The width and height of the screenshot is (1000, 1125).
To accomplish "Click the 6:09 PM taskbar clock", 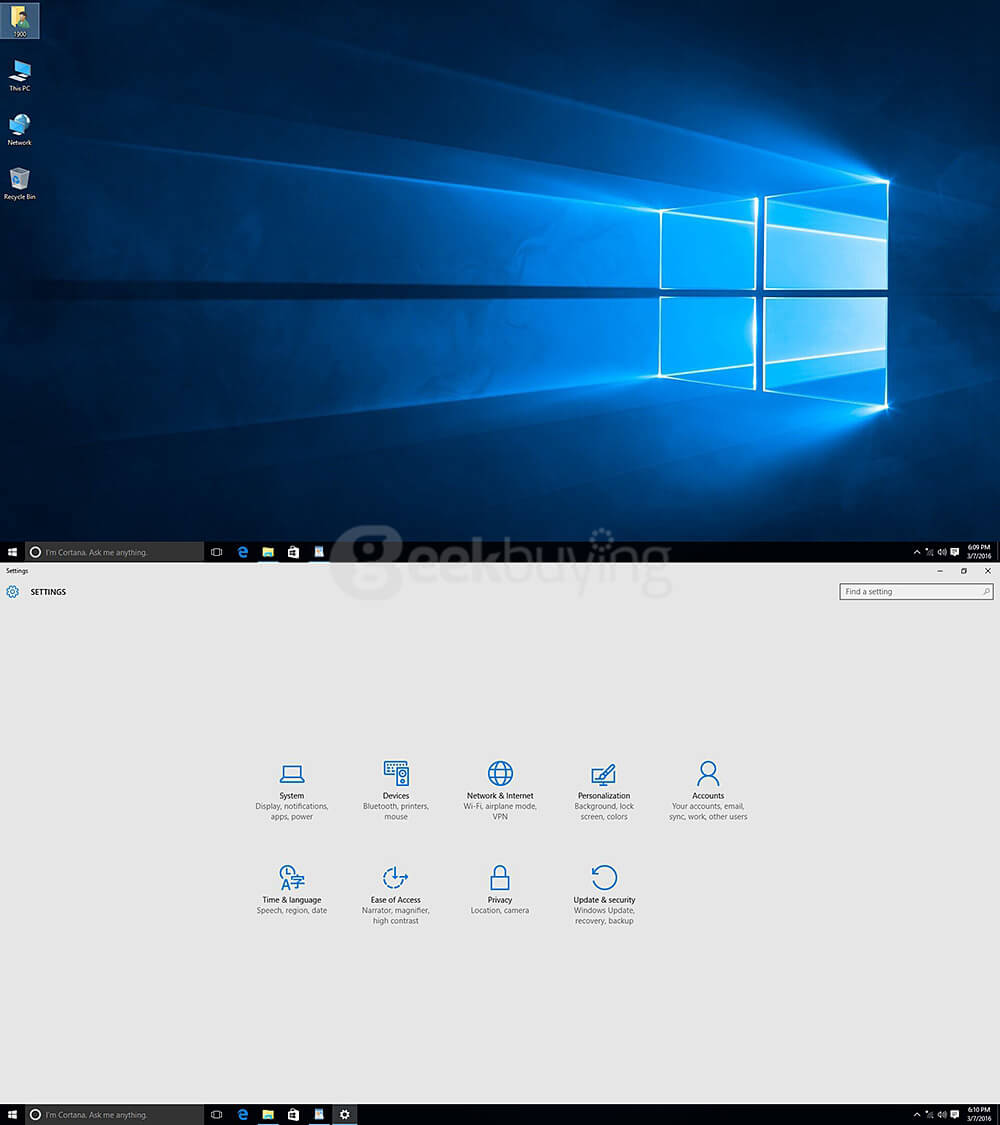I will [x=978, y=552].
